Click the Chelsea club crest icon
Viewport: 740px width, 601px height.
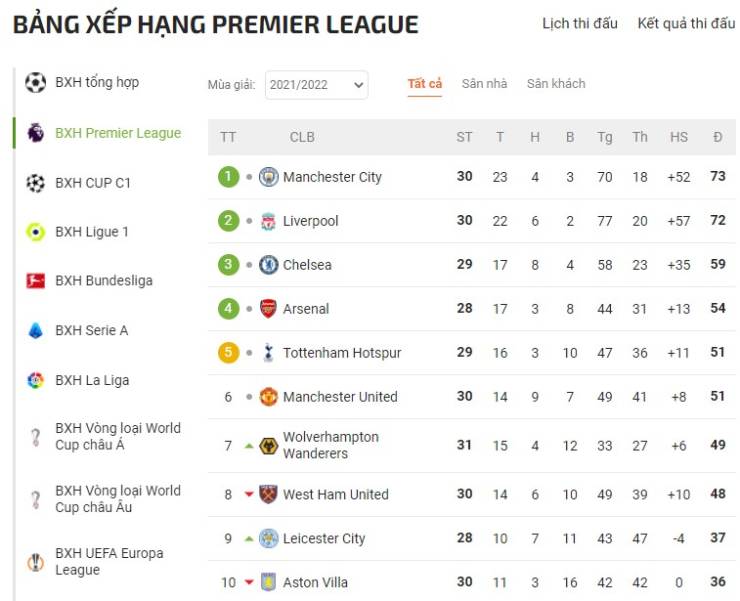tap(269, 265)
